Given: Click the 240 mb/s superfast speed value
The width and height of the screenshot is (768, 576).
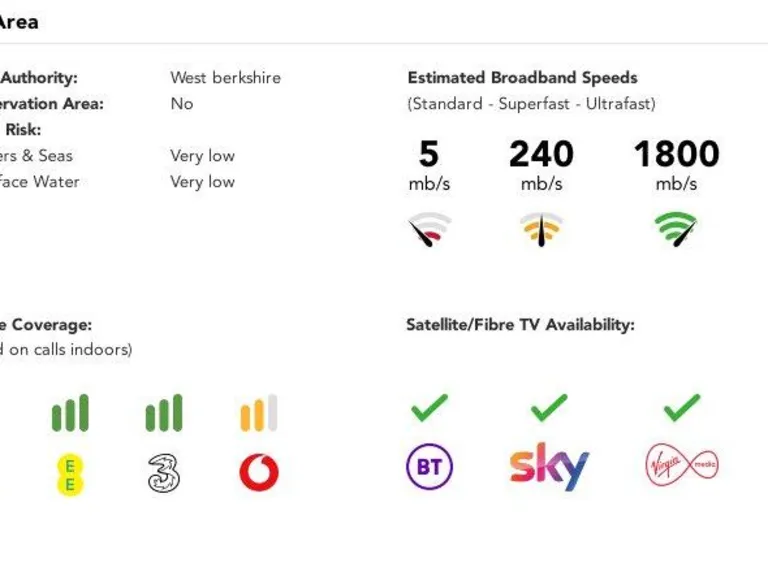Looking at the screenshot, I should (541, 154).
